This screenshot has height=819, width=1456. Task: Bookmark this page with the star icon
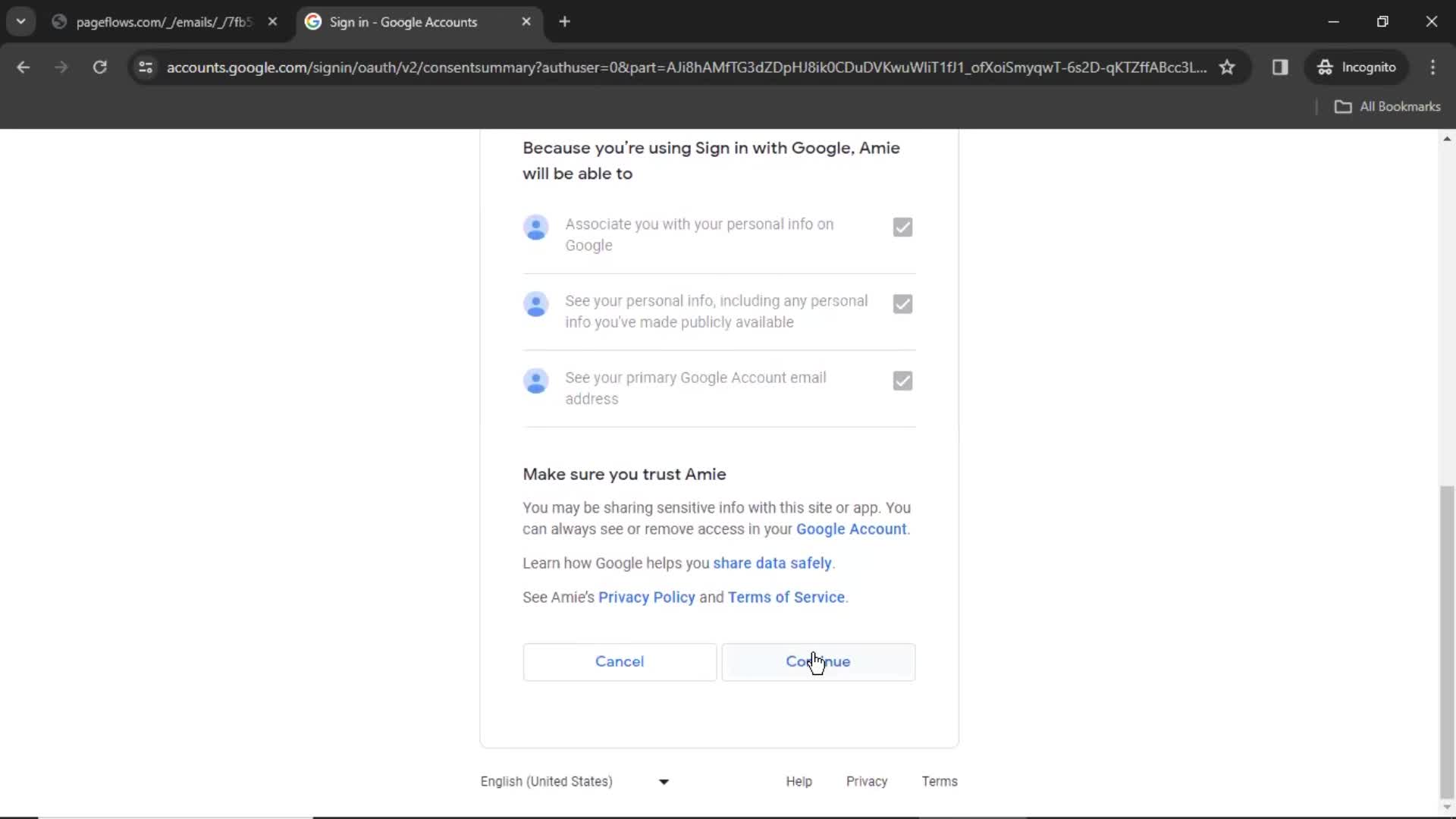point(1227,67)
